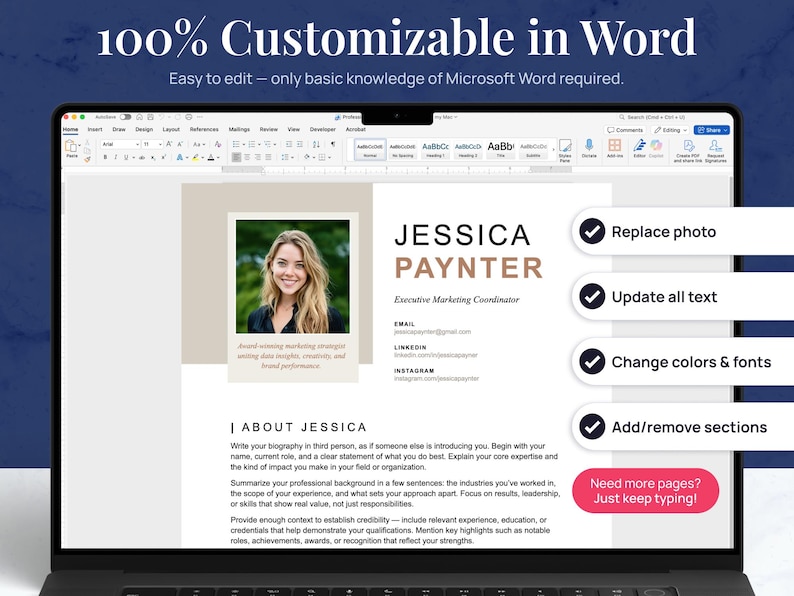Switch to the Design tab
Screen dimensions: 794x596
pos(144,130)
